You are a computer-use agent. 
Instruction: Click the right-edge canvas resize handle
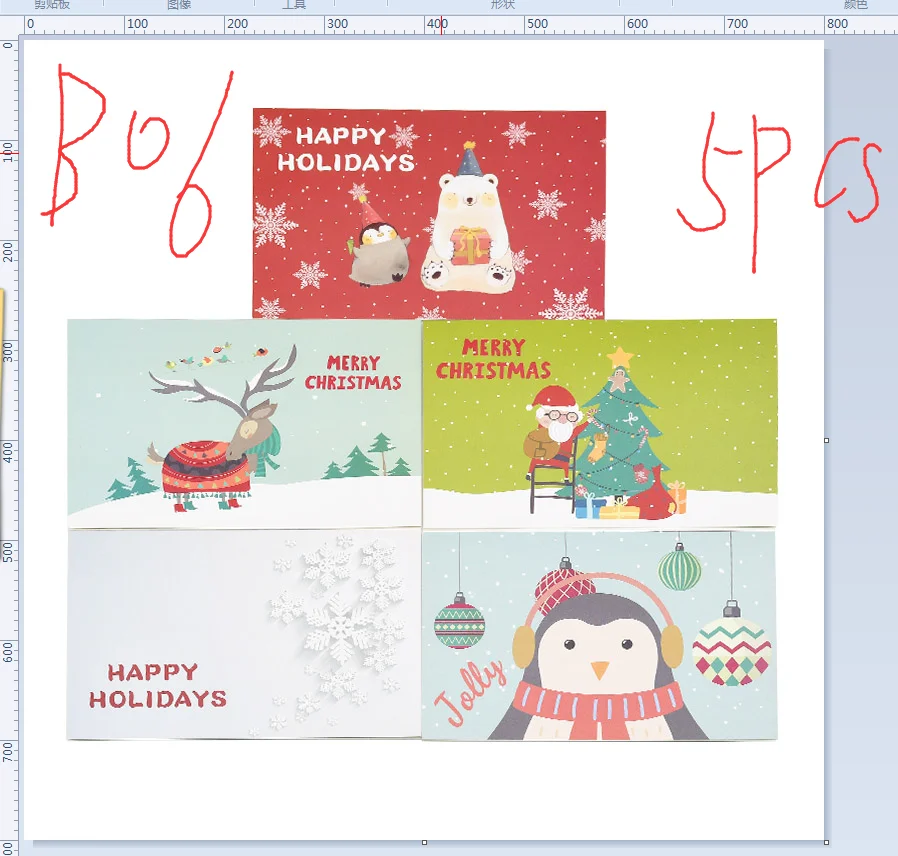click(826, 440)
